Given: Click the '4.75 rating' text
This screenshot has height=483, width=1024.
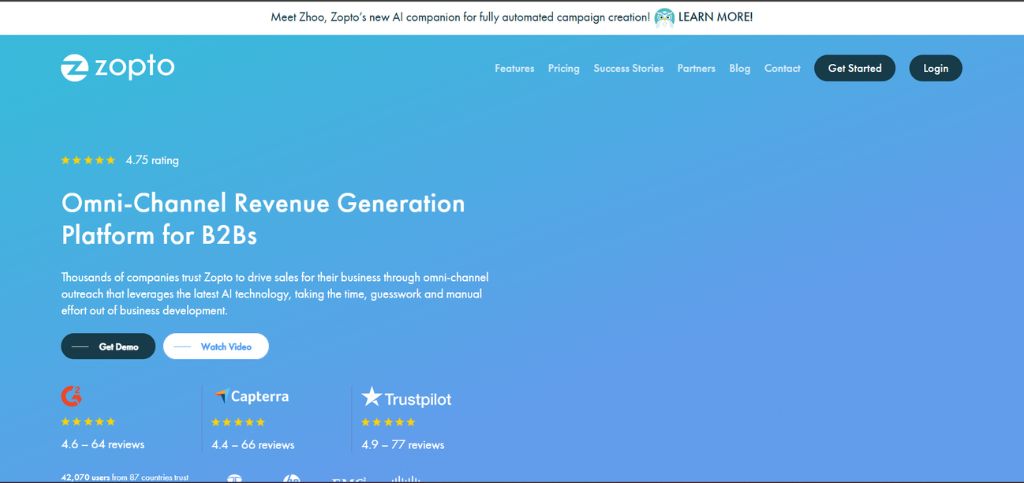Looking at the screenshot, I should point(152,160).
